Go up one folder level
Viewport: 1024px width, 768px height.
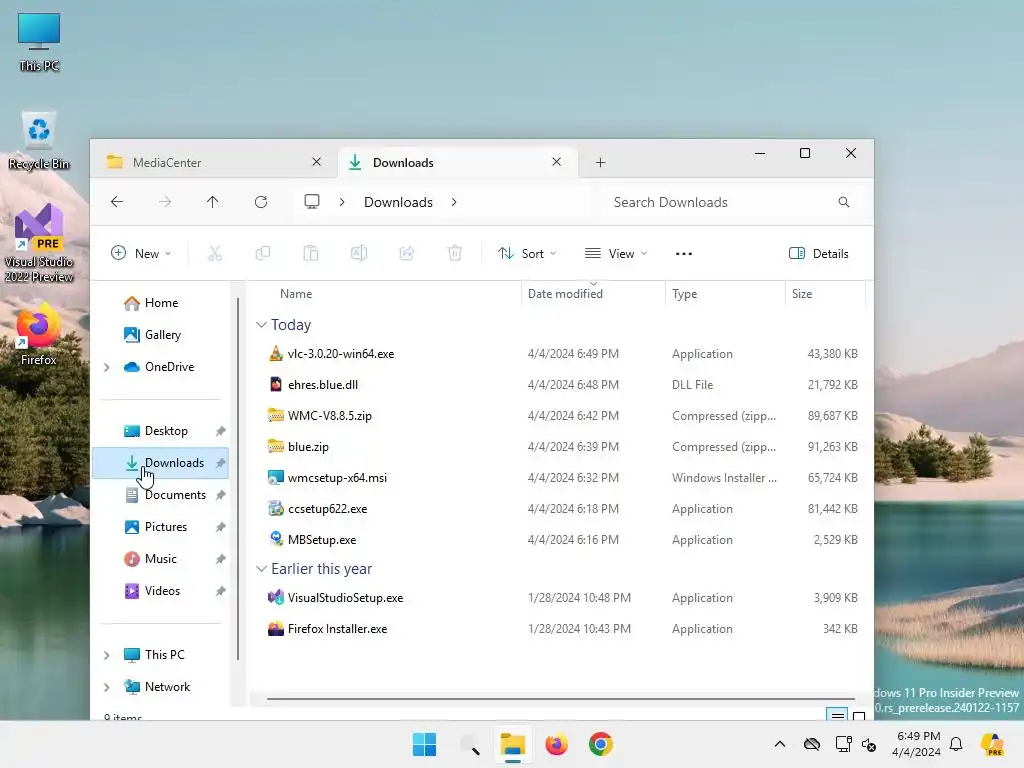212,202
